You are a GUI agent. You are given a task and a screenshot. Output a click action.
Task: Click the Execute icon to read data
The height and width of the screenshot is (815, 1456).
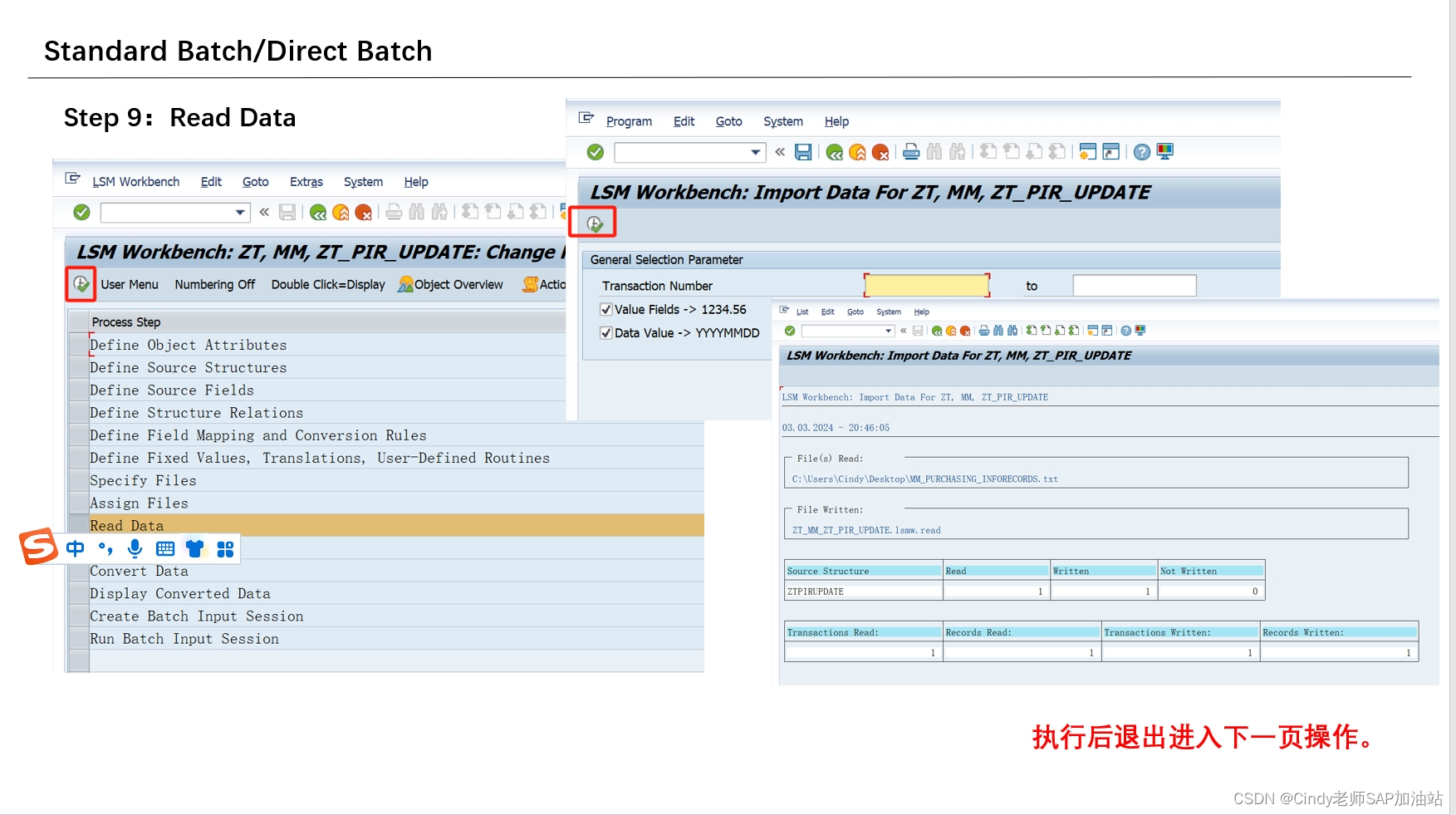(x=595, y=222)
